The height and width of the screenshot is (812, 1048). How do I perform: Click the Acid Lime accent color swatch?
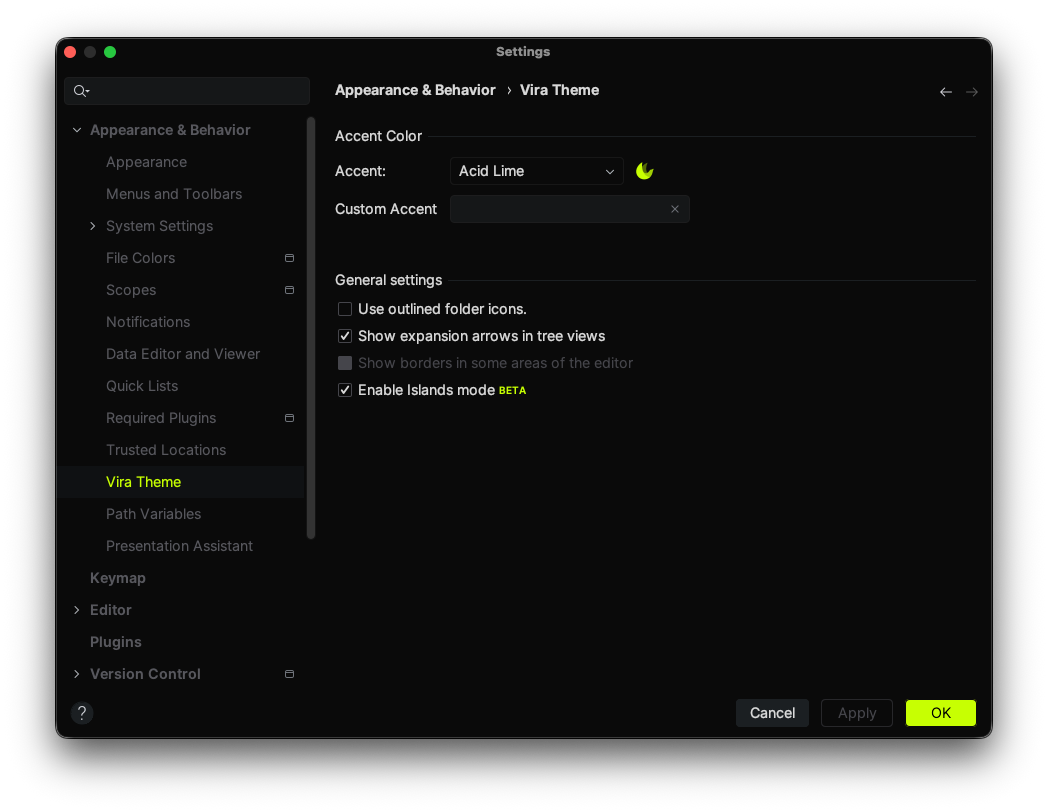click(x=644, y=171)
